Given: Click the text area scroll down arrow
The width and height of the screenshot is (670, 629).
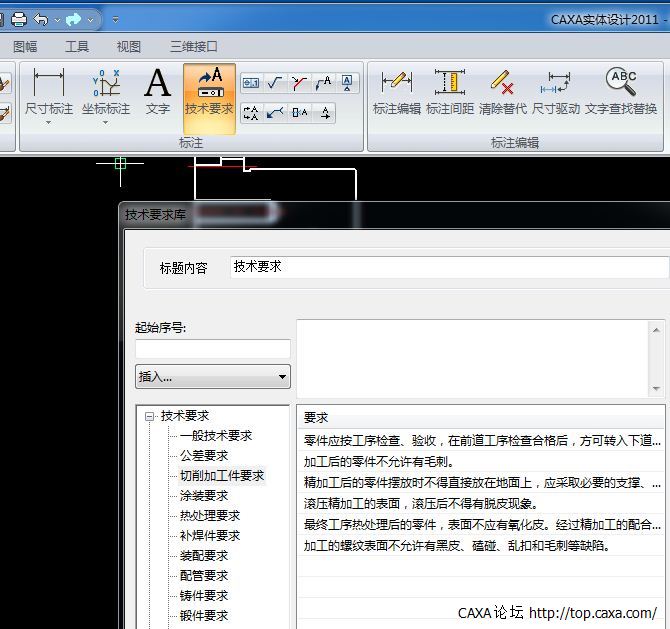Looking at the screenshot, I should click(x=656, y=388).
